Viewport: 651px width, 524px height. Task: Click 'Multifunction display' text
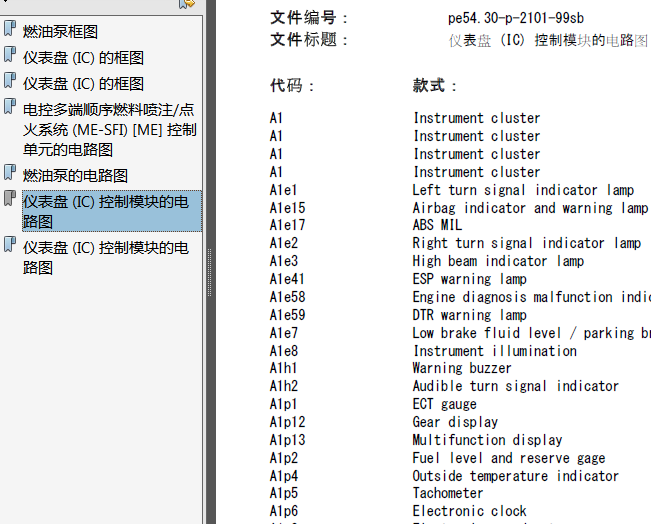click(487, 440)
